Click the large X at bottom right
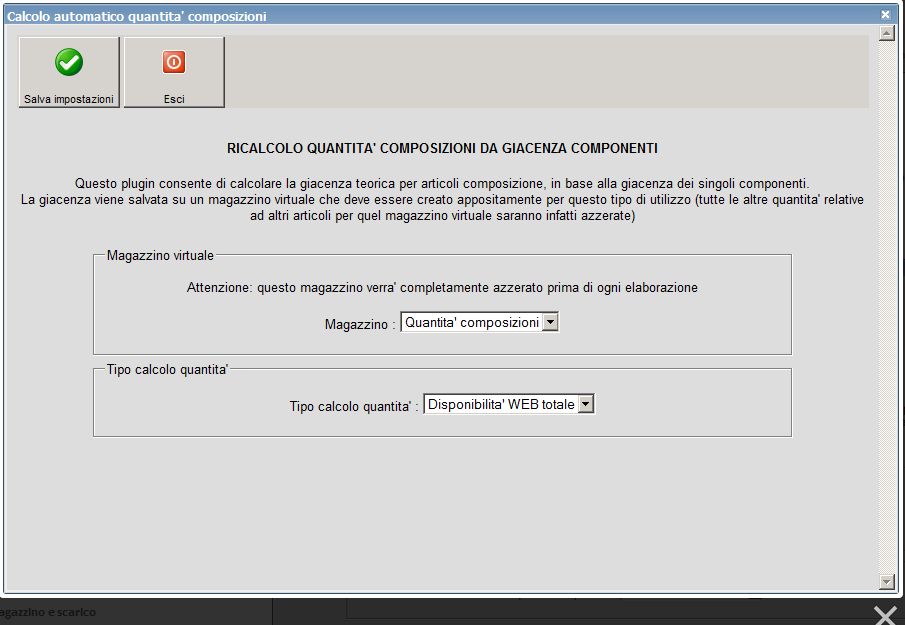This screenshot has height=625, width=905. 885,615
